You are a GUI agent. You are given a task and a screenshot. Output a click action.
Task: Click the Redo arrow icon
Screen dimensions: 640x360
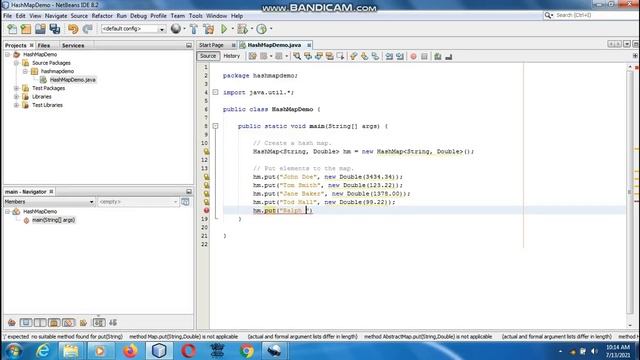(87, 29)
